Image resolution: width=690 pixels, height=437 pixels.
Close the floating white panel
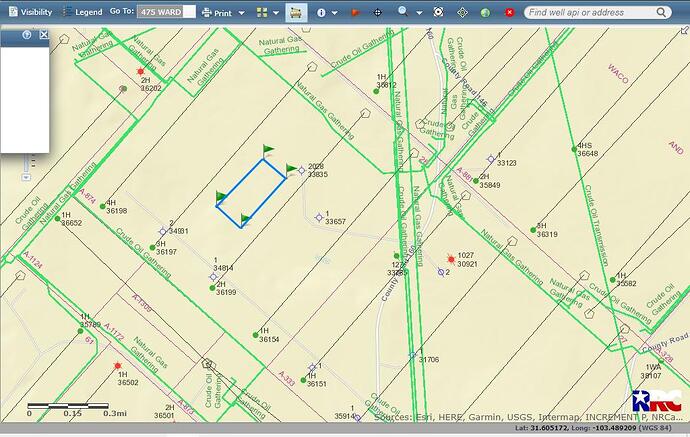43,34
